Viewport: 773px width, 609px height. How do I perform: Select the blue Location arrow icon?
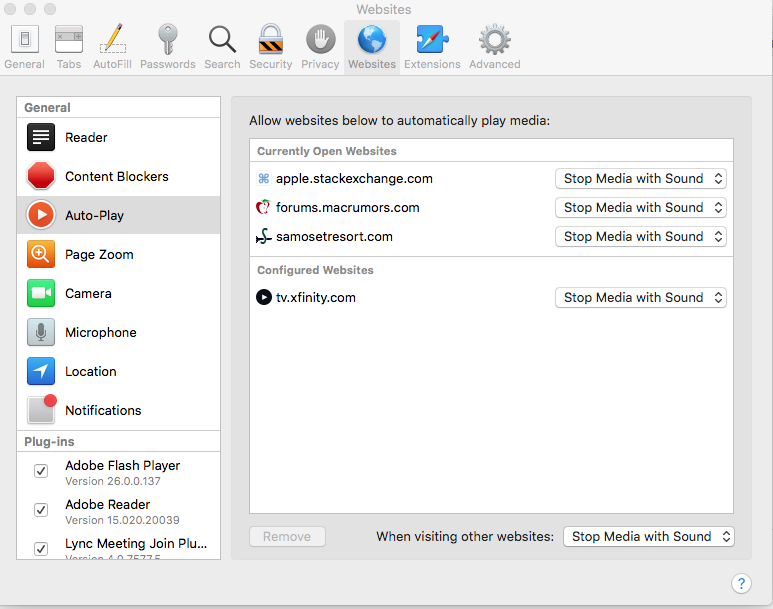tap(41, 371)
